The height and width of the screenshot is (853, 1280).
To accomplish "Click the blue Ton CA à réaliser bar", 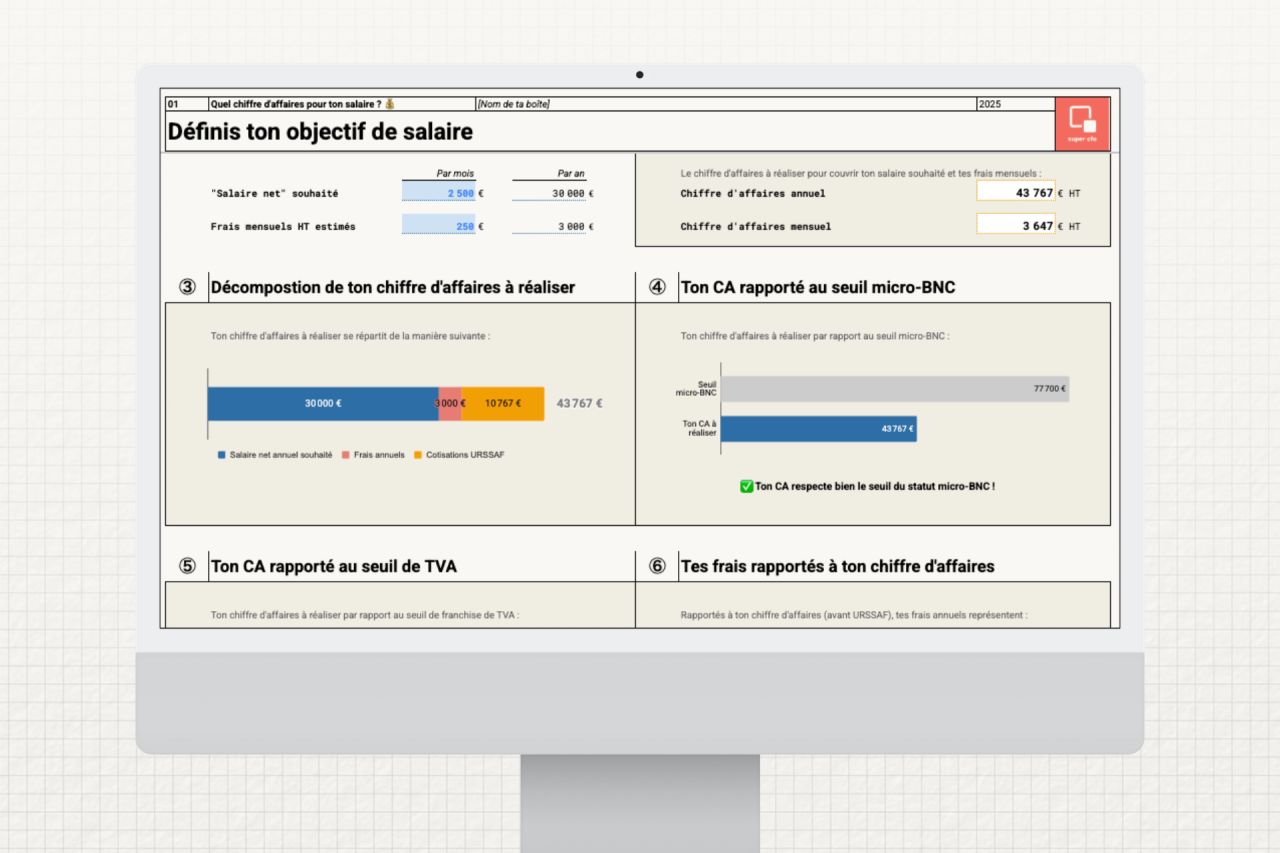I will [818, 429].
